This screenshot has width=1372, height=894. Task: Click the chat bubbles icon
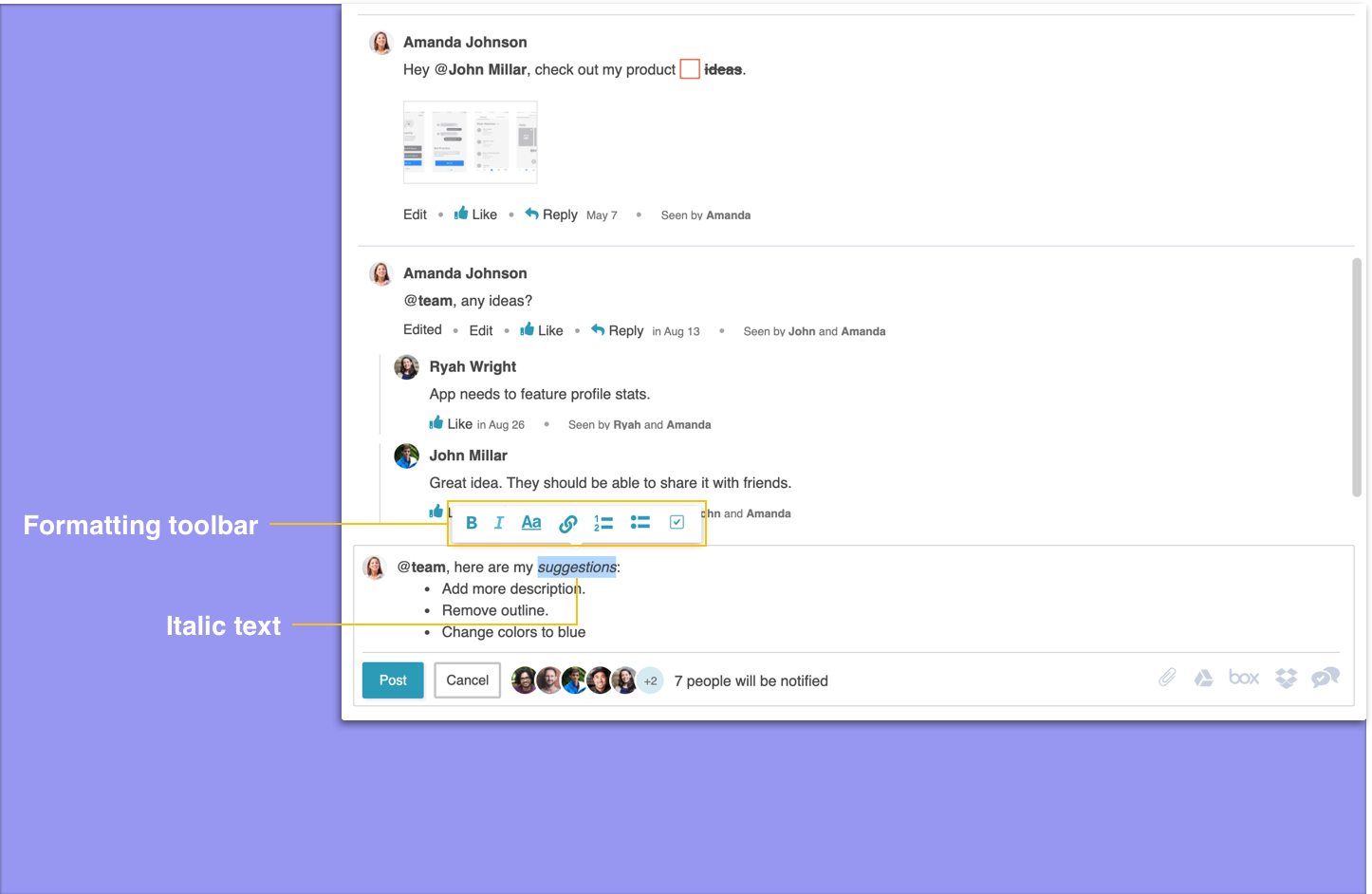pyautogui.click(x=1326, y=678)
